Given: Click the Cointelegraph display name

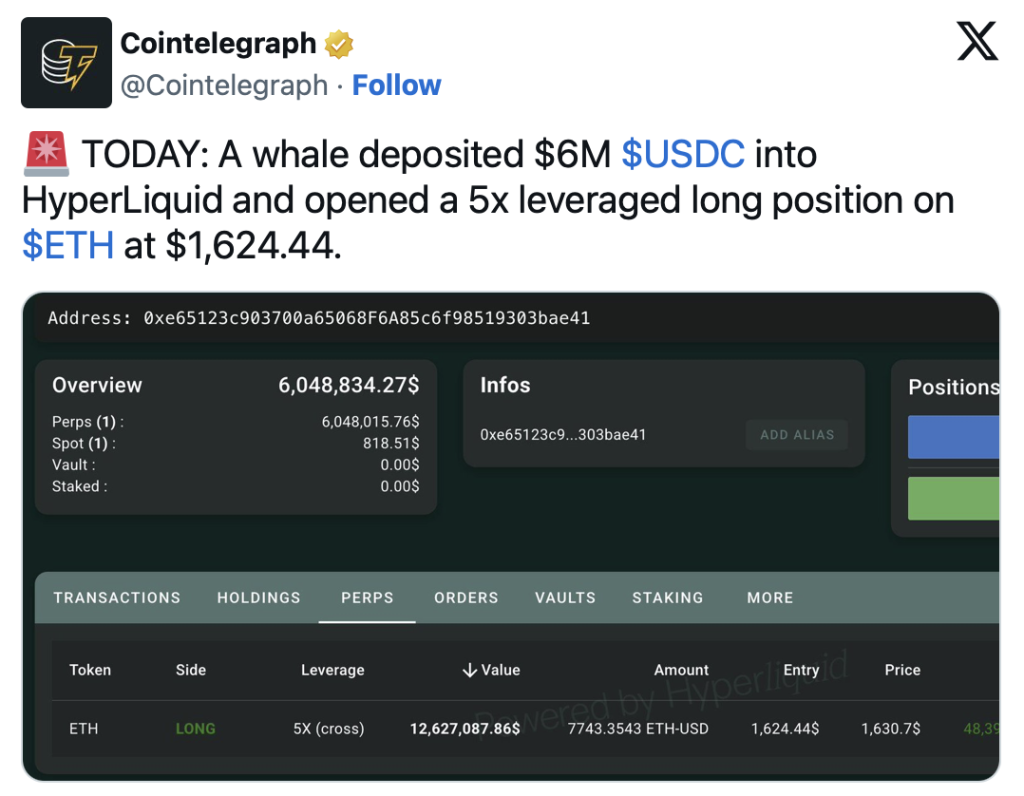Looking at the screenshot, I should pos(218,44).
